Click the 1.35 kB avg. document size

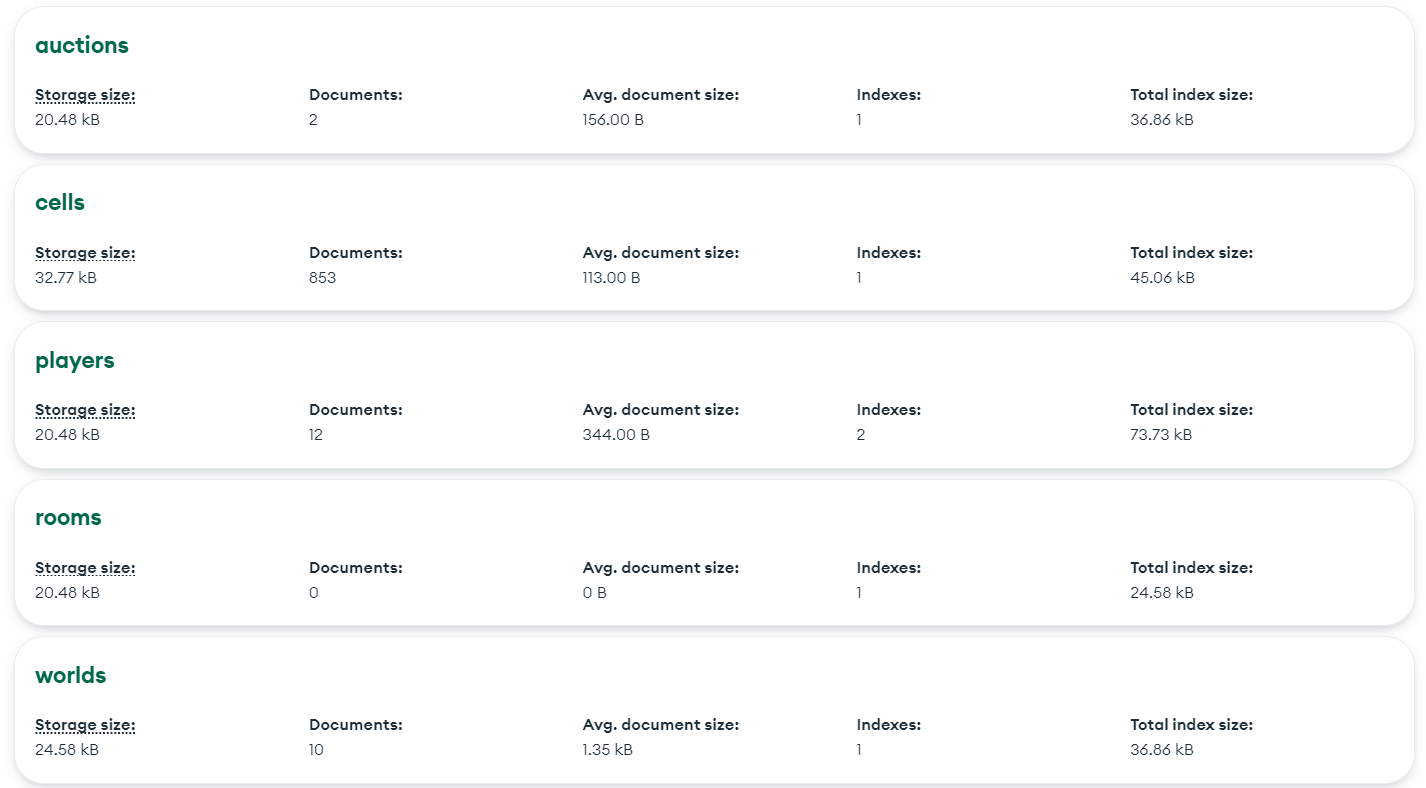coord(607,750)
